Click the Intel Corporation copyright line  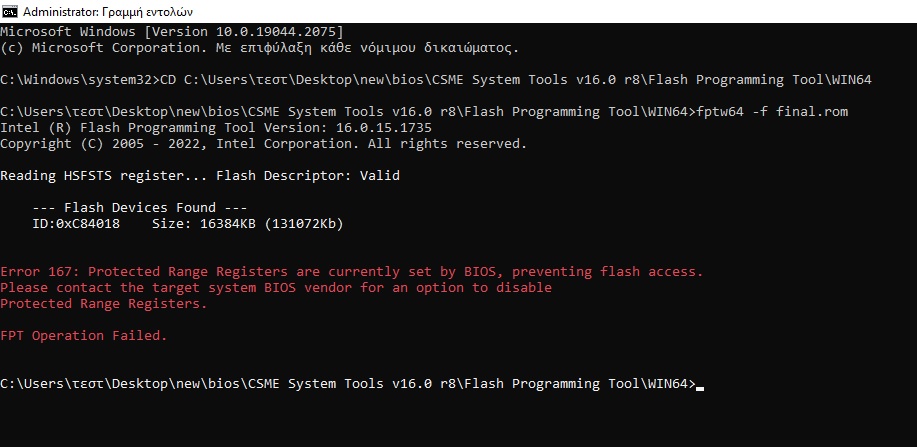tap(263, 143)
